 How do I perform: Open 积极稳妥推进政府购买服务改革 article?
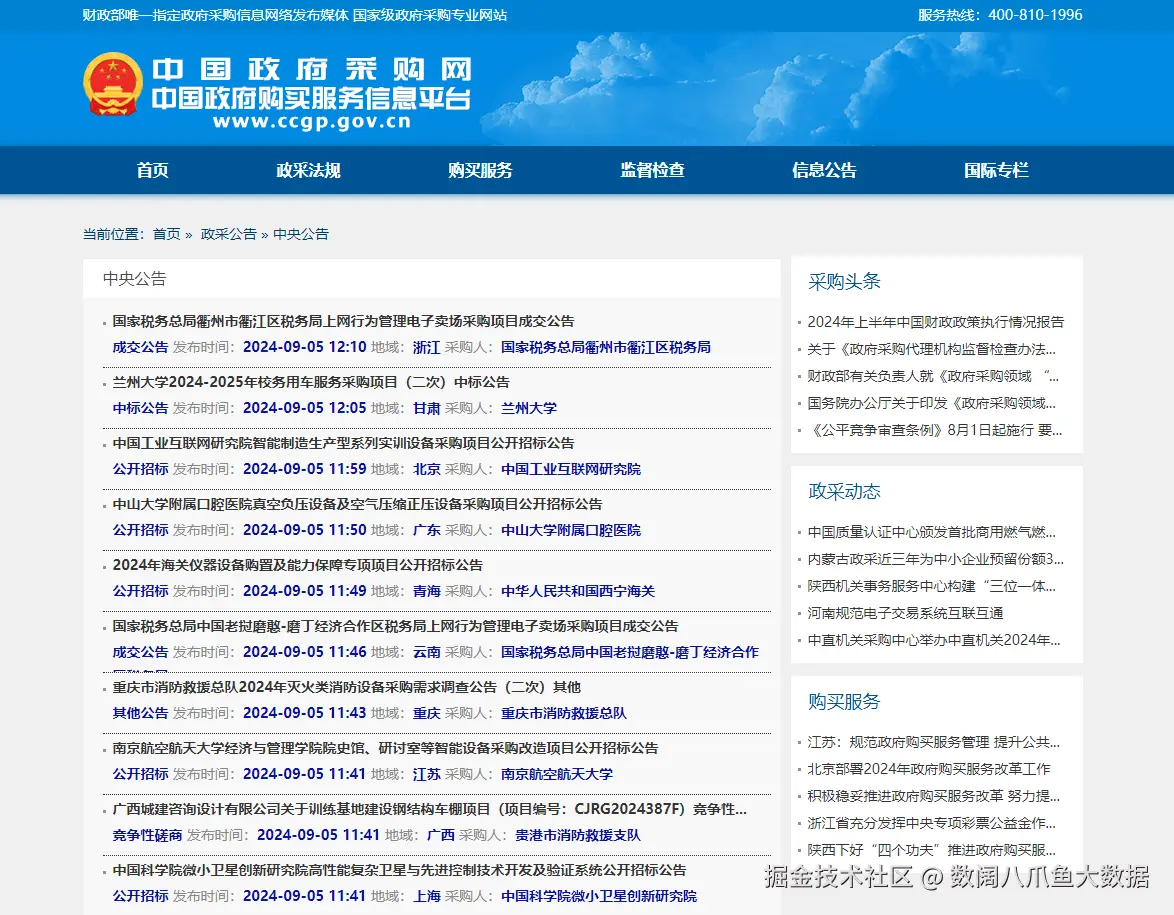click(x=934, y=796)
